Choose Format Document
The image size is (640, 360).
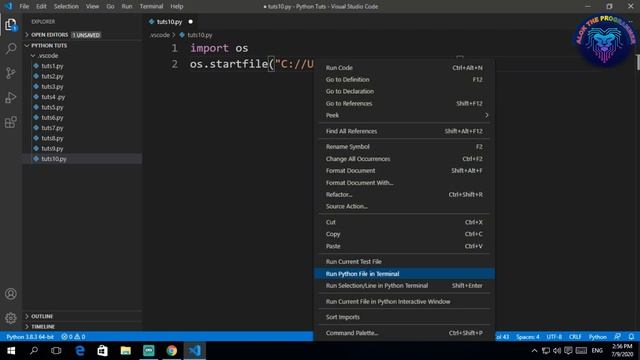click(x=404, y=171)
